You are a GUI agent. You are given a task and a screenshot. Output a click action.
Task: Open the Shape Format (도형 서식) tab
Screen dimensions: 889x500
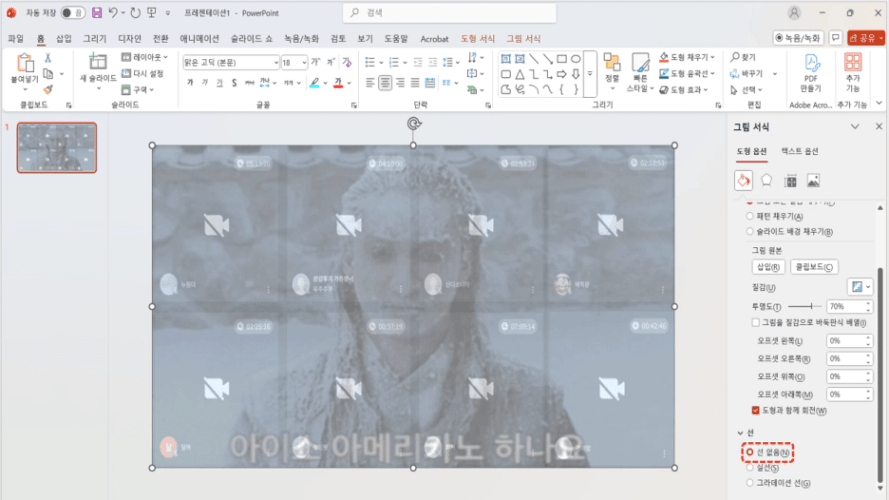(x=477, y=39)
